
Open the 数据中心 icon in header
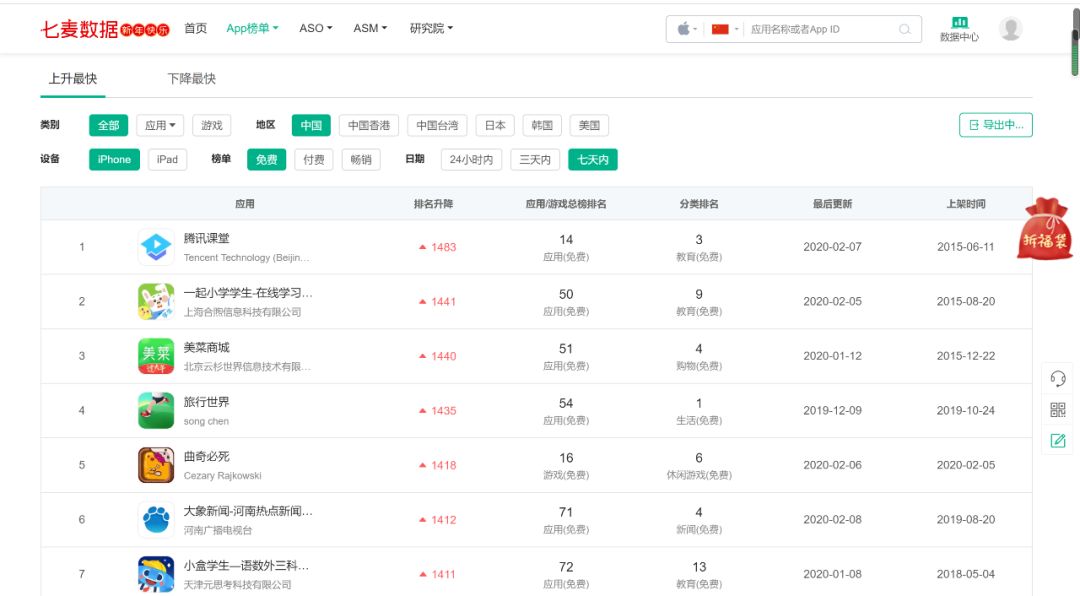[959, 29]
